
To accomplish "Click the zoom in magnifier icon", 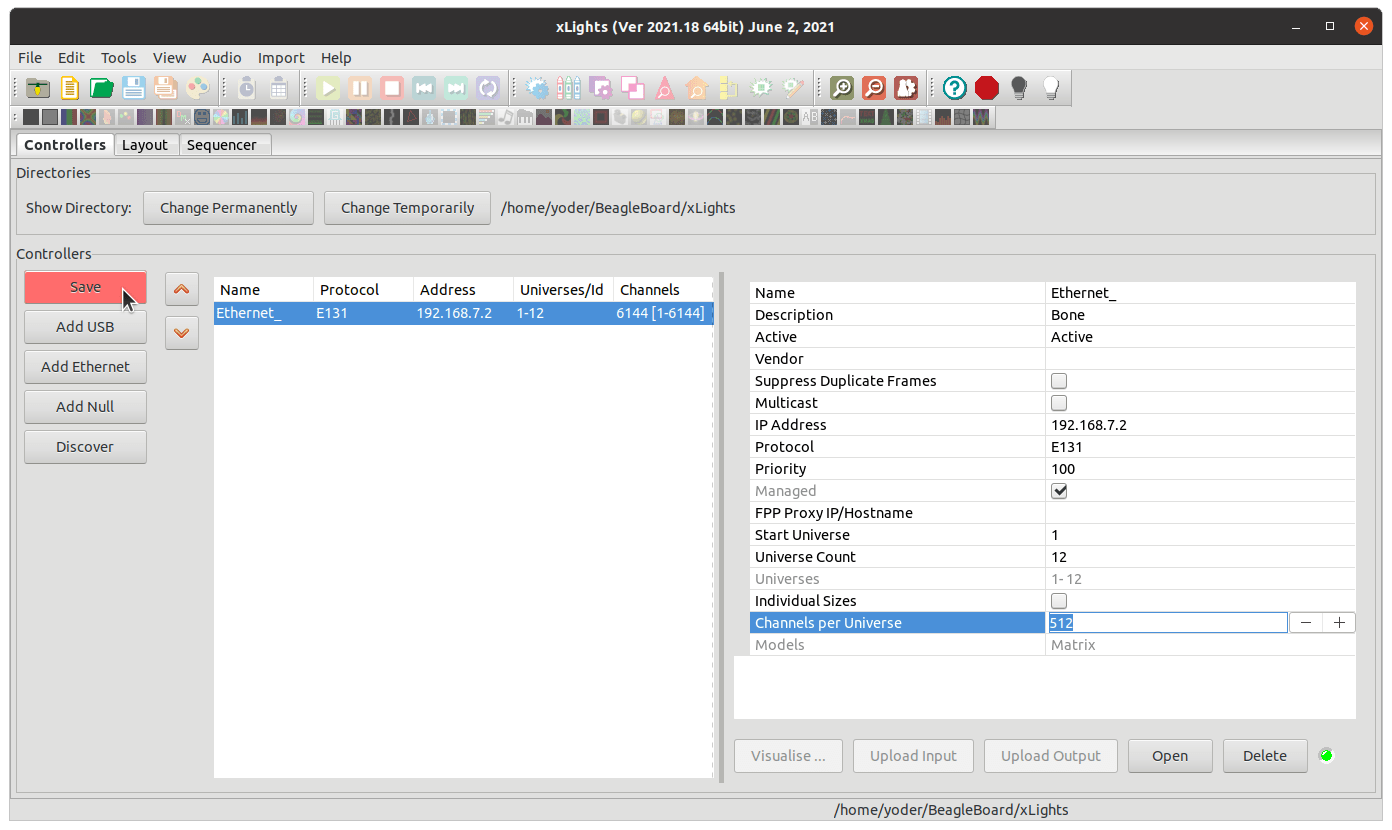I will [x=842, y=88].
